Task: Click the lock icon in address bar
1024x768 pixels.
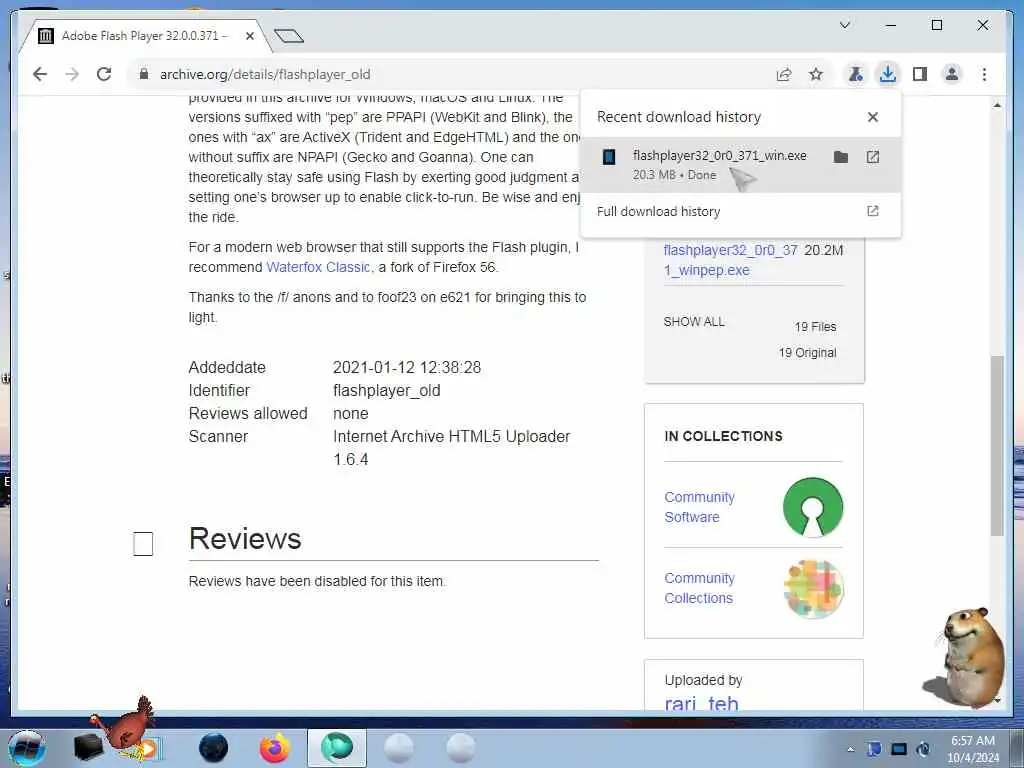Action: (x=144, y=74)
